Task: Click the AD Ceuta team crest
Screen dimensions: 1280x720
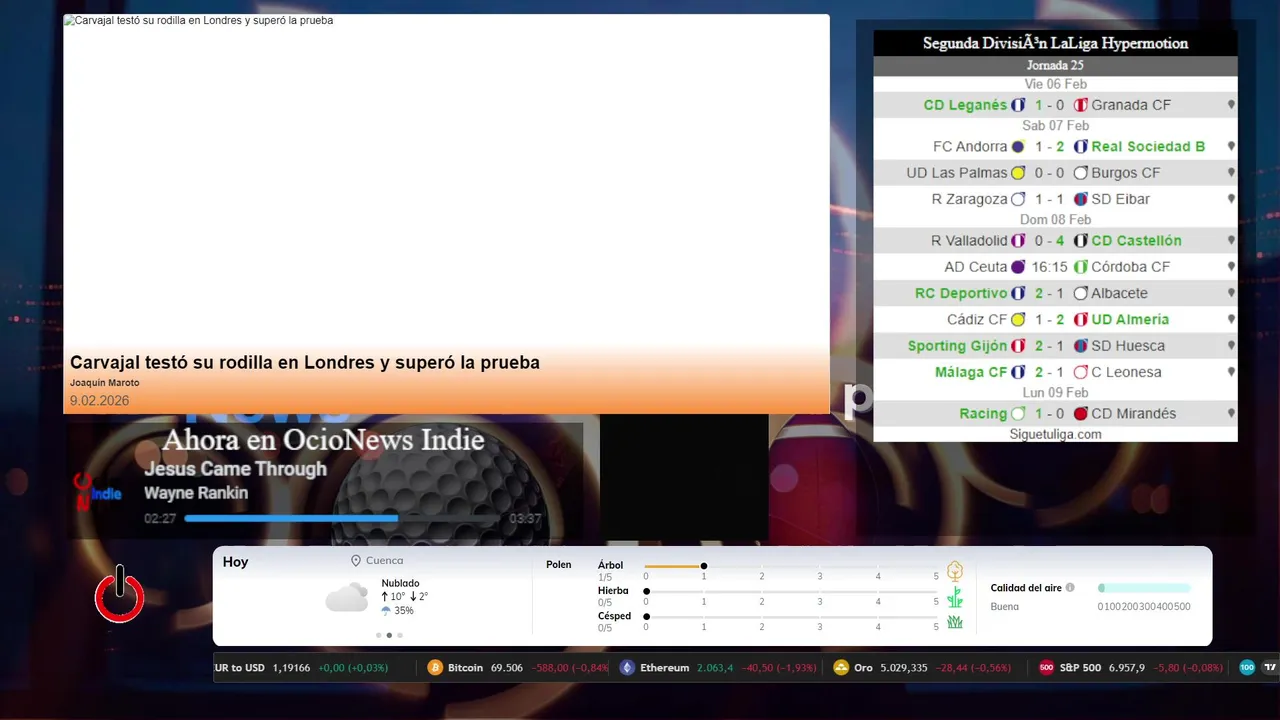Action: point(1018,267)
